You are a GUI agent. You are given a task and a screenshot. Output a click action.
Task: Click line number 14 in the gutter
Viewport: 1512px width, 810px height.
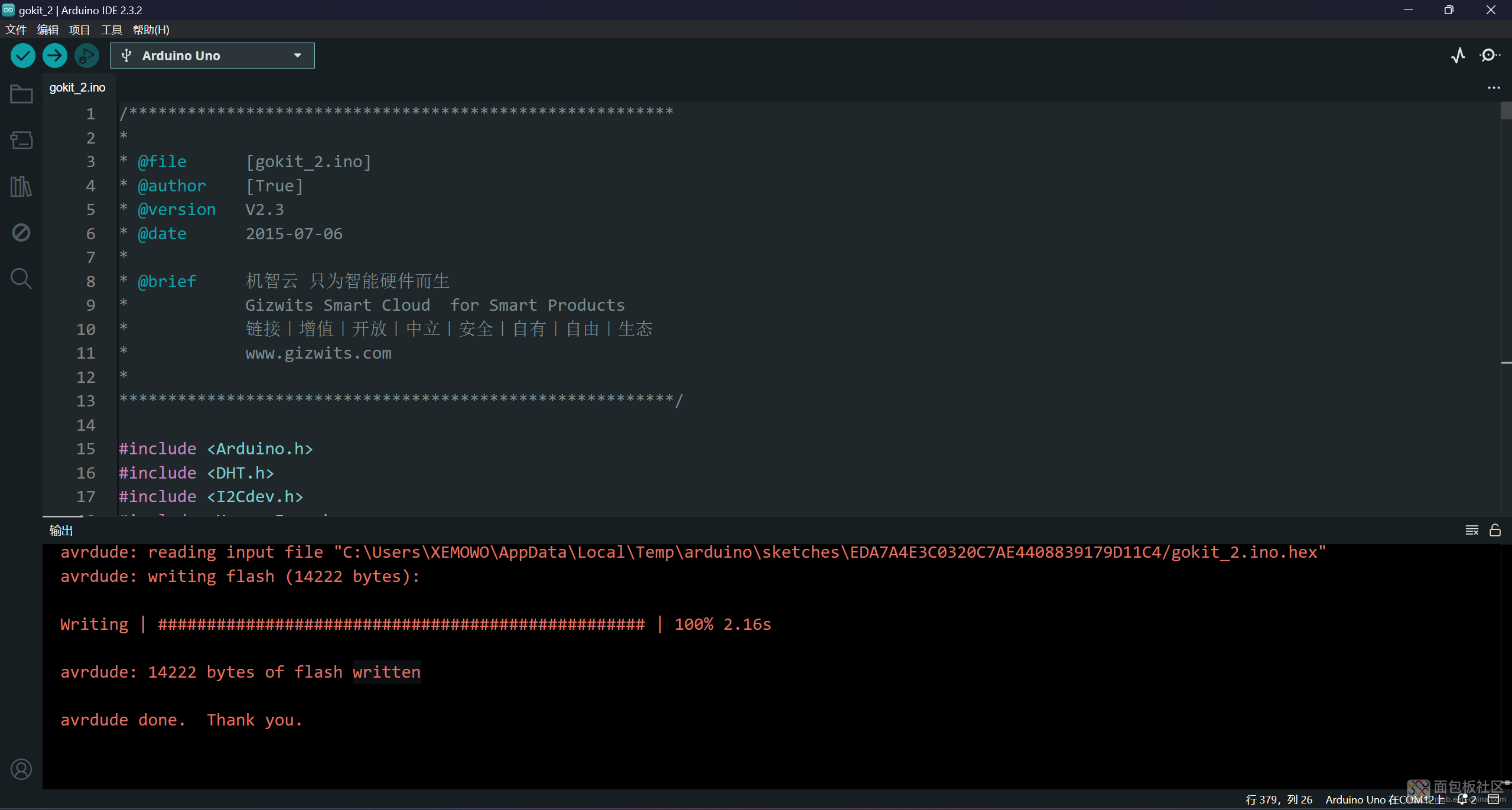pos(86,425)
